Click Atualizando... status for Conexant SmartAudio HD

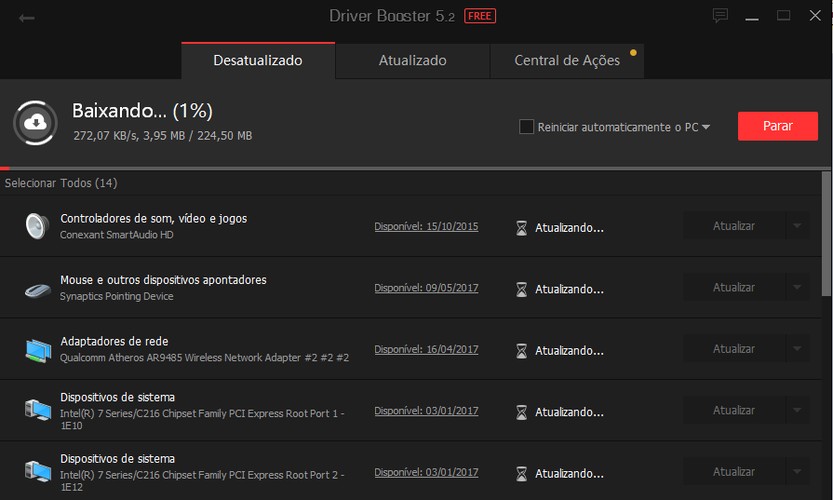pyautogui.click(x=569, y=228)
